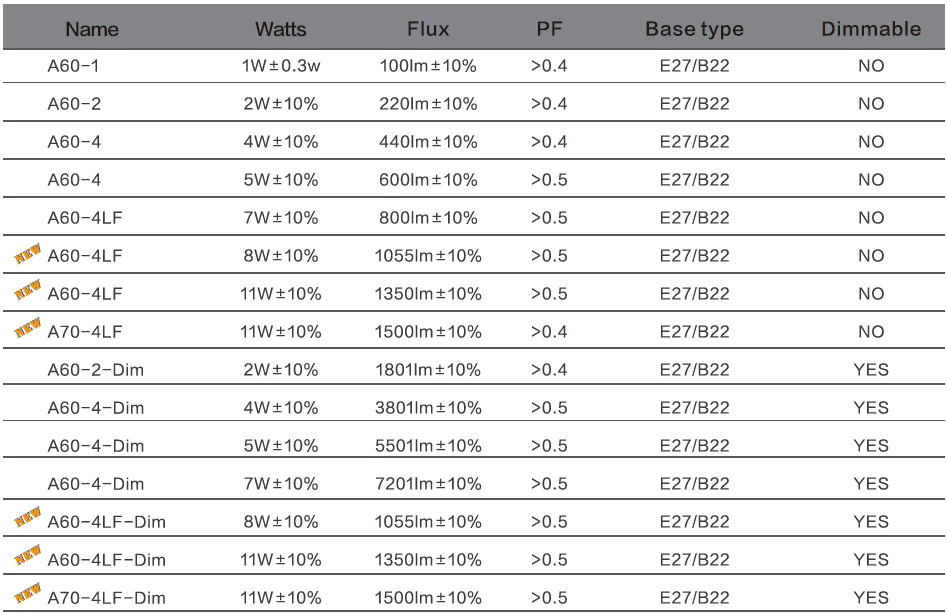Click the NEW badge beside A70-4LF non-dimmable row
Viewport: 947px width, 613px height.
(x=28, y=327)
